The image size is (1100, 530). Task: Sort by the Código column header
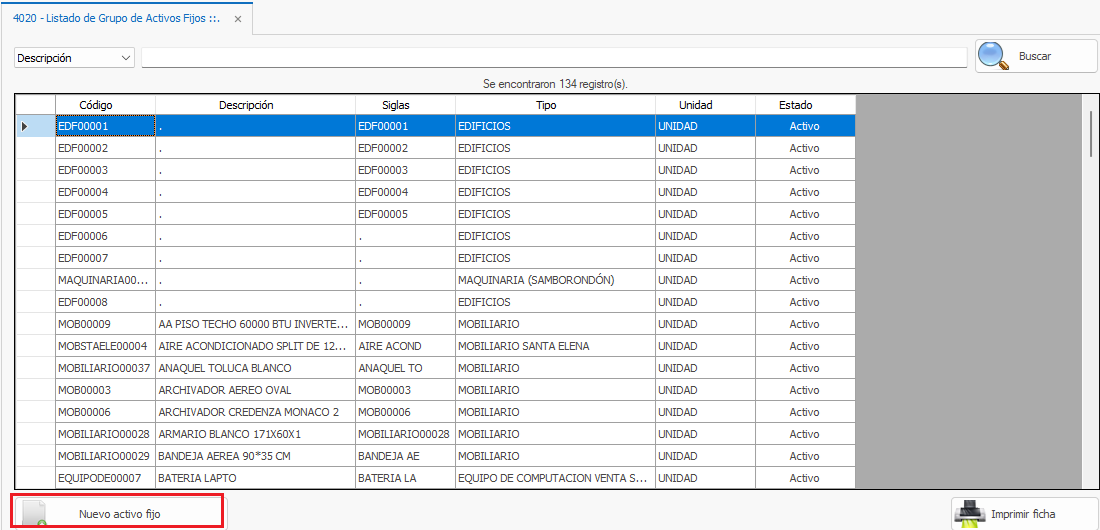point(96,105)
